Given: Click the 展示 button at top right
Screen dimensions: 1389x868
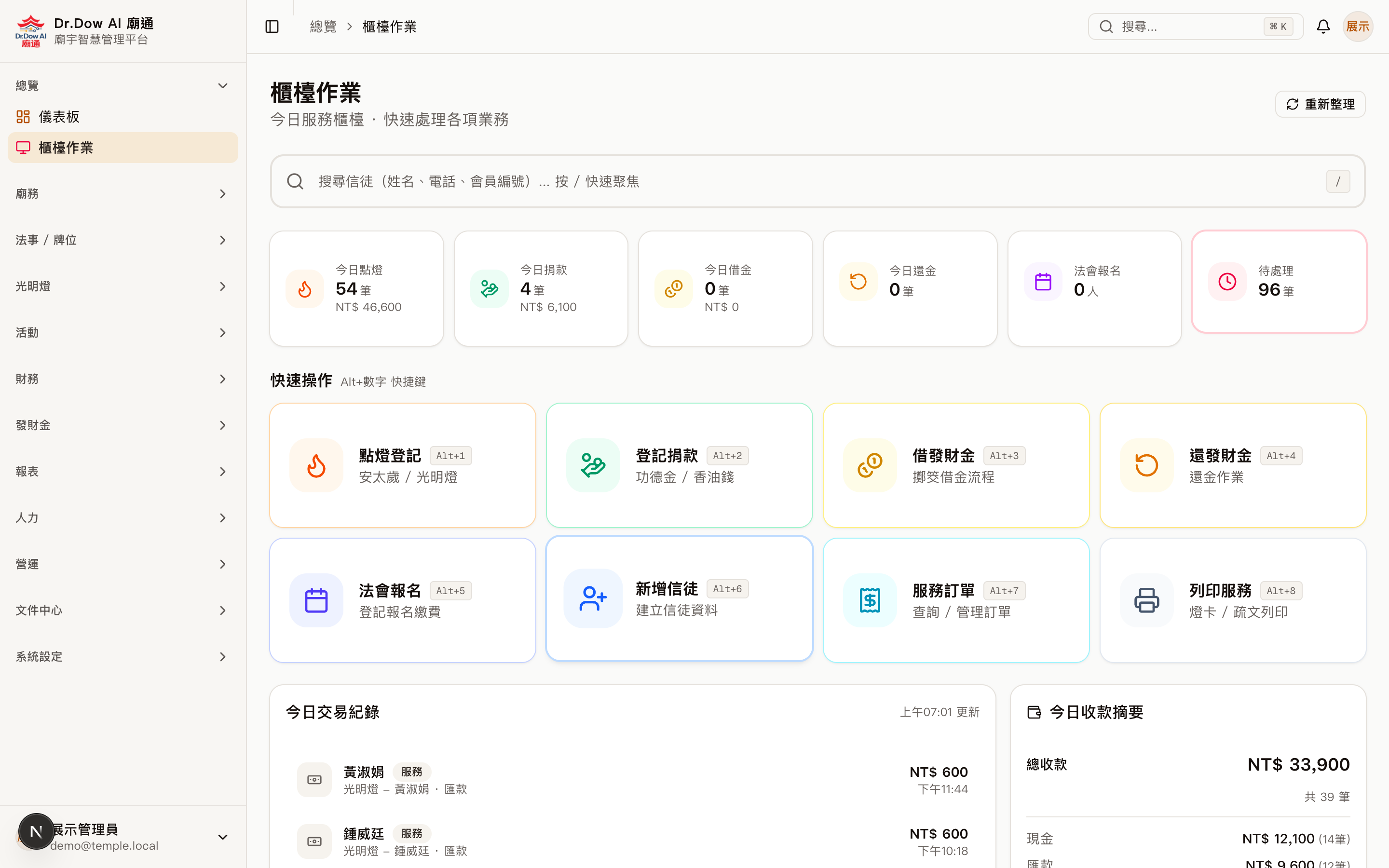Looking at the screenshot, I should tap(1358, 26).
